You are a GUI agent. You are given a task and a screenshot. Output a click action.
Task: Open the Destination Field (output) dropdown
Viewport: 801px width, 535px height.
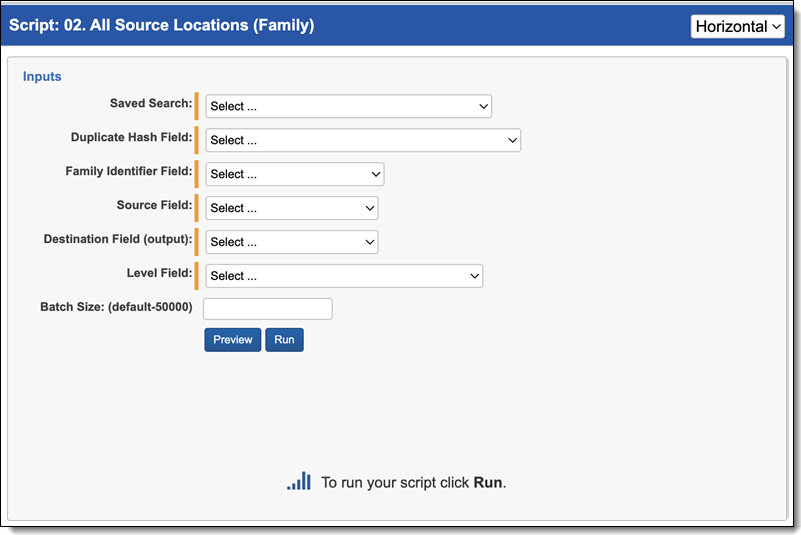tap(291, 242)
